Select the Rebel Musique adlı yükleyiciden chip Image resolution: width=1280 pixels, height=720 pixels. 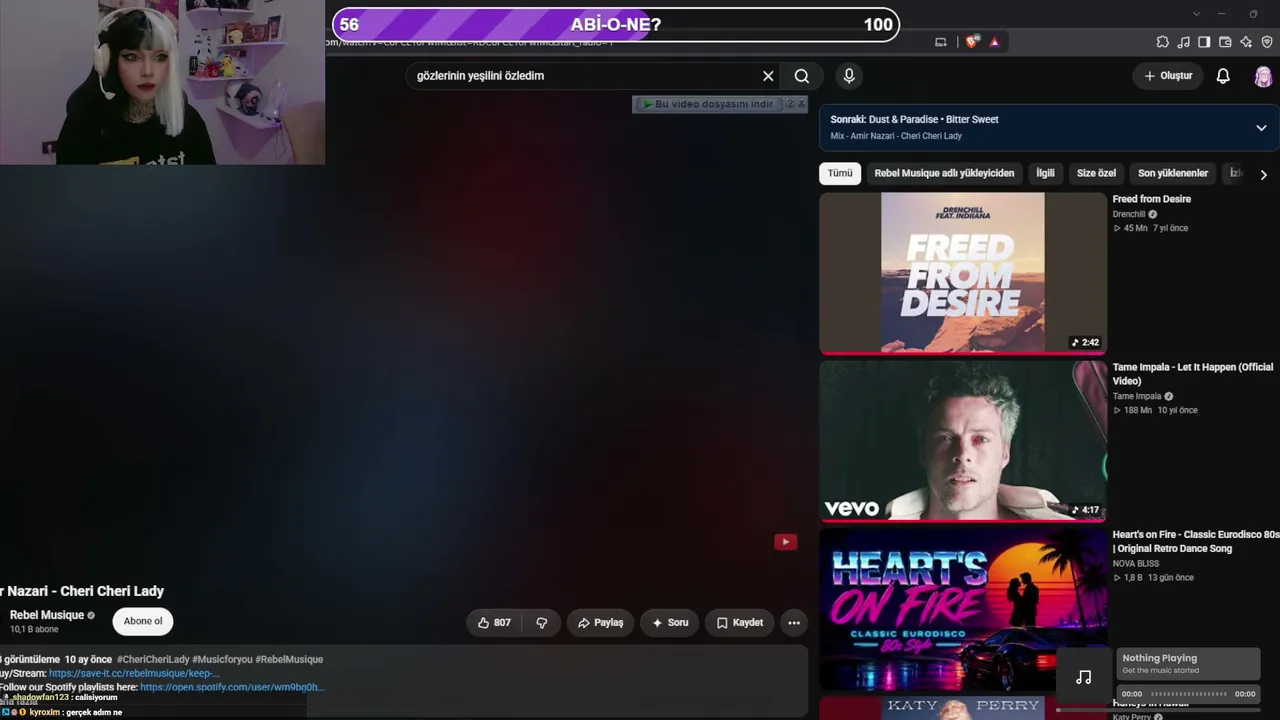pyautogui.click(x=944, y=173)
